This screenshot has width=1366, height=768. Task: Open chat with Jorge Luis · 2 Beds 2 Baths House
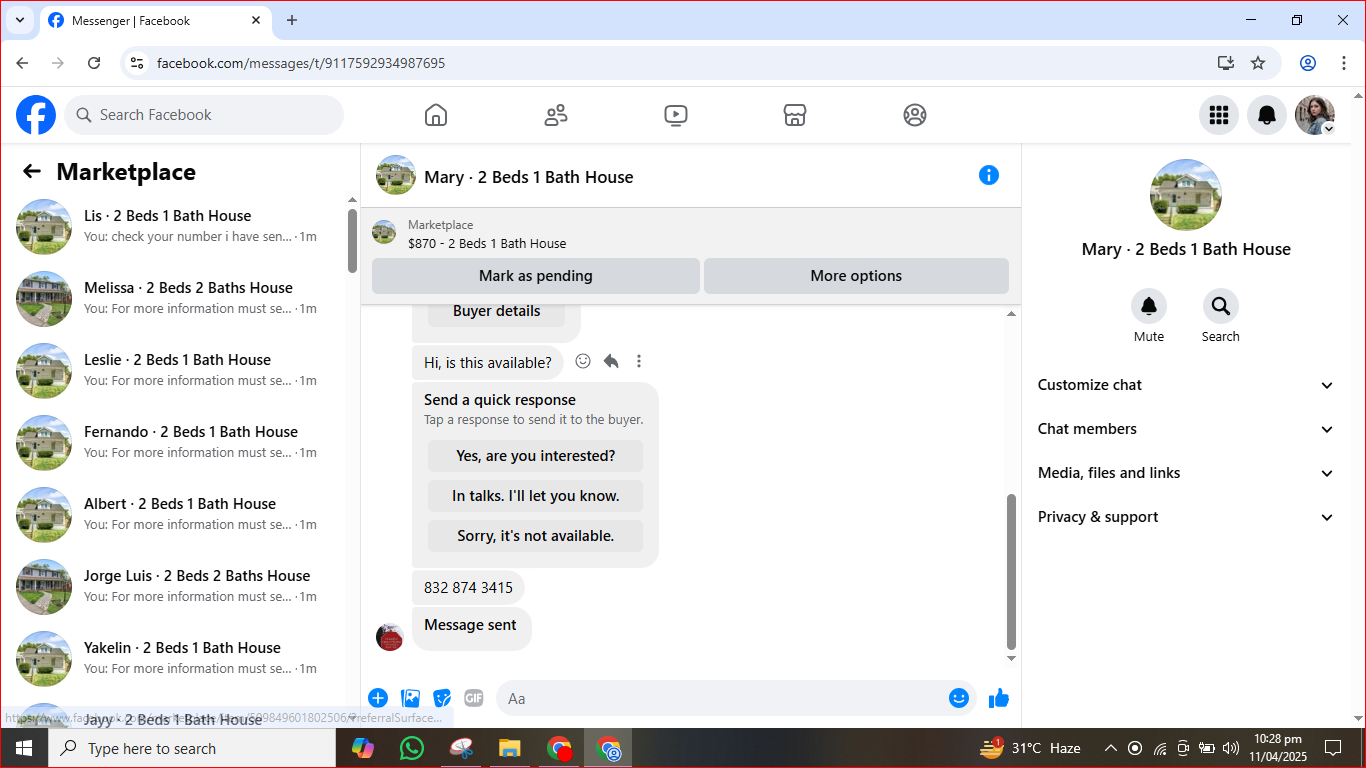pos(177,586)
